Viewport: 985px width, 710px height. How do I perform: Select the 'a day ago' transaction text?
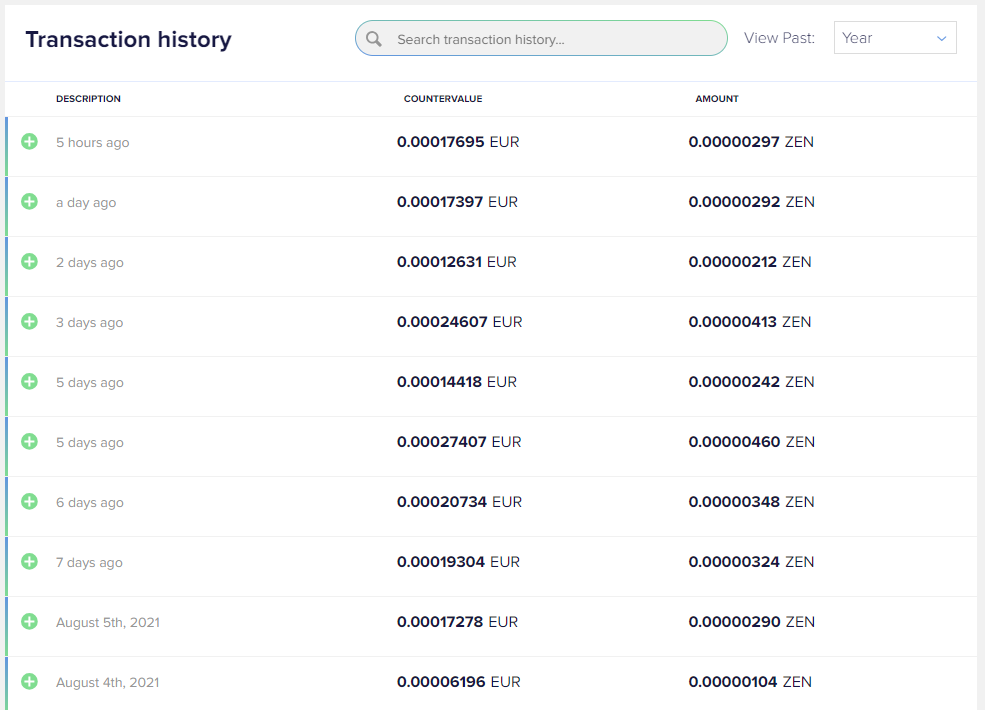point(86,203)
